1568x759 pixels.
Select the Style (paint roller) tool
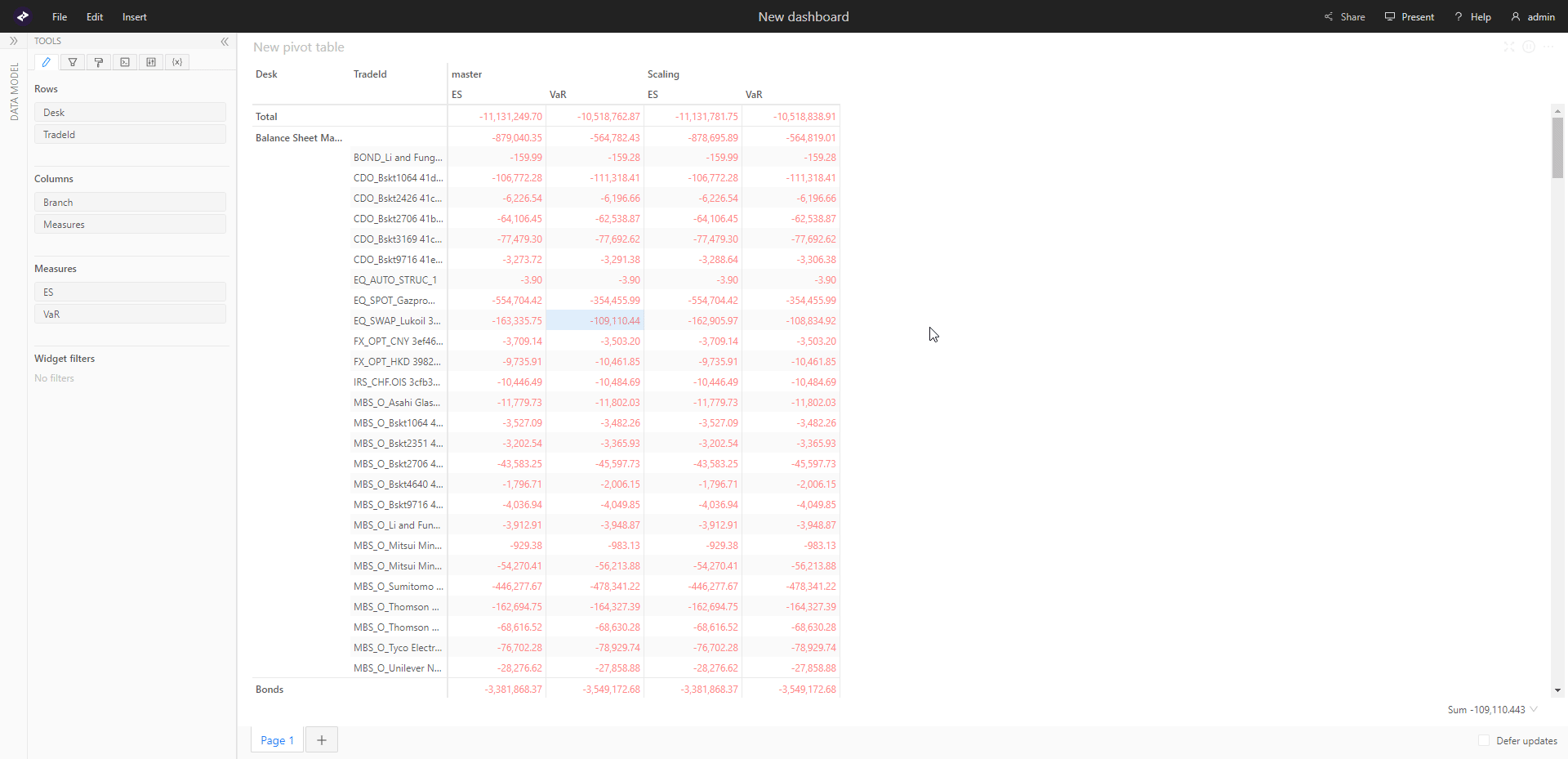[x=98, y=62]
